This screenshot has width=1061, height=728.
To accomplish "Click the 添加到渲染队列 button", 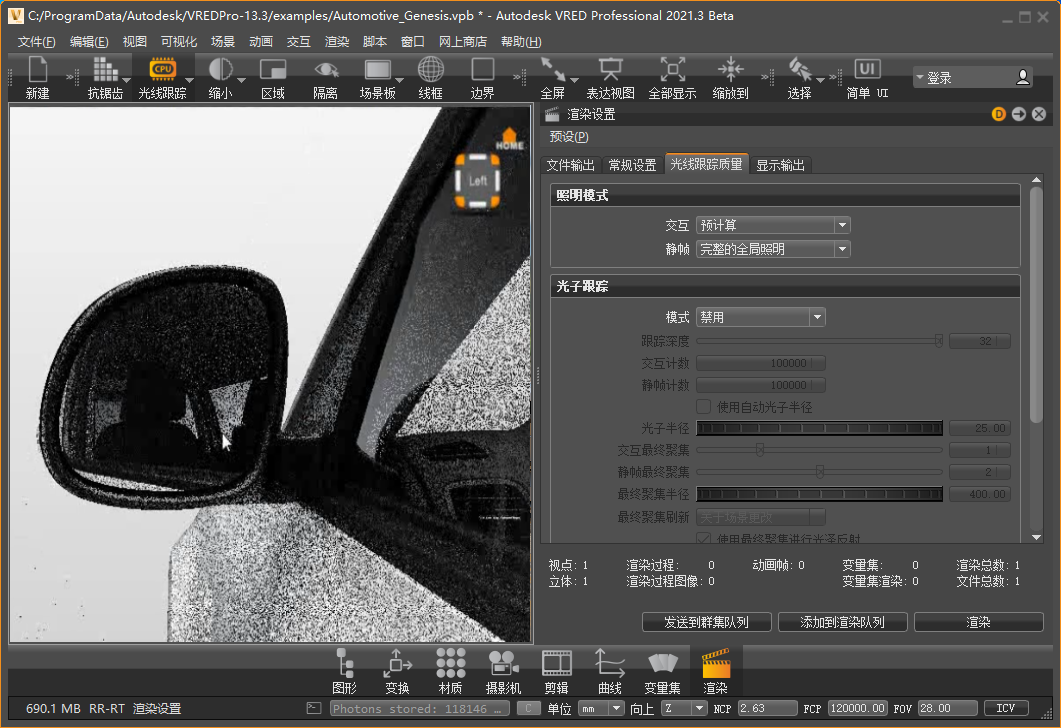I will [x=842, y=622].
